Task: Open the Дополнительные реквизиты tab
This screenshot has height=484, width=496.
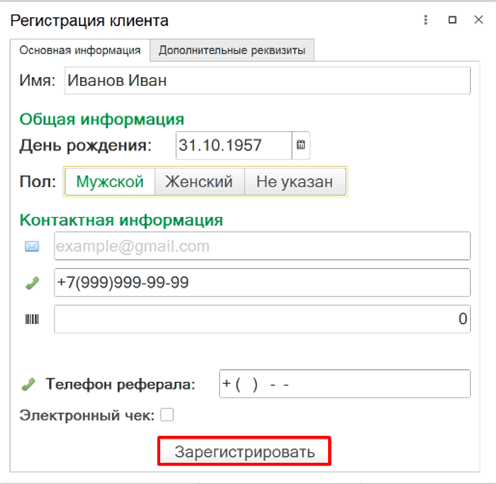Action: (232, 50)
